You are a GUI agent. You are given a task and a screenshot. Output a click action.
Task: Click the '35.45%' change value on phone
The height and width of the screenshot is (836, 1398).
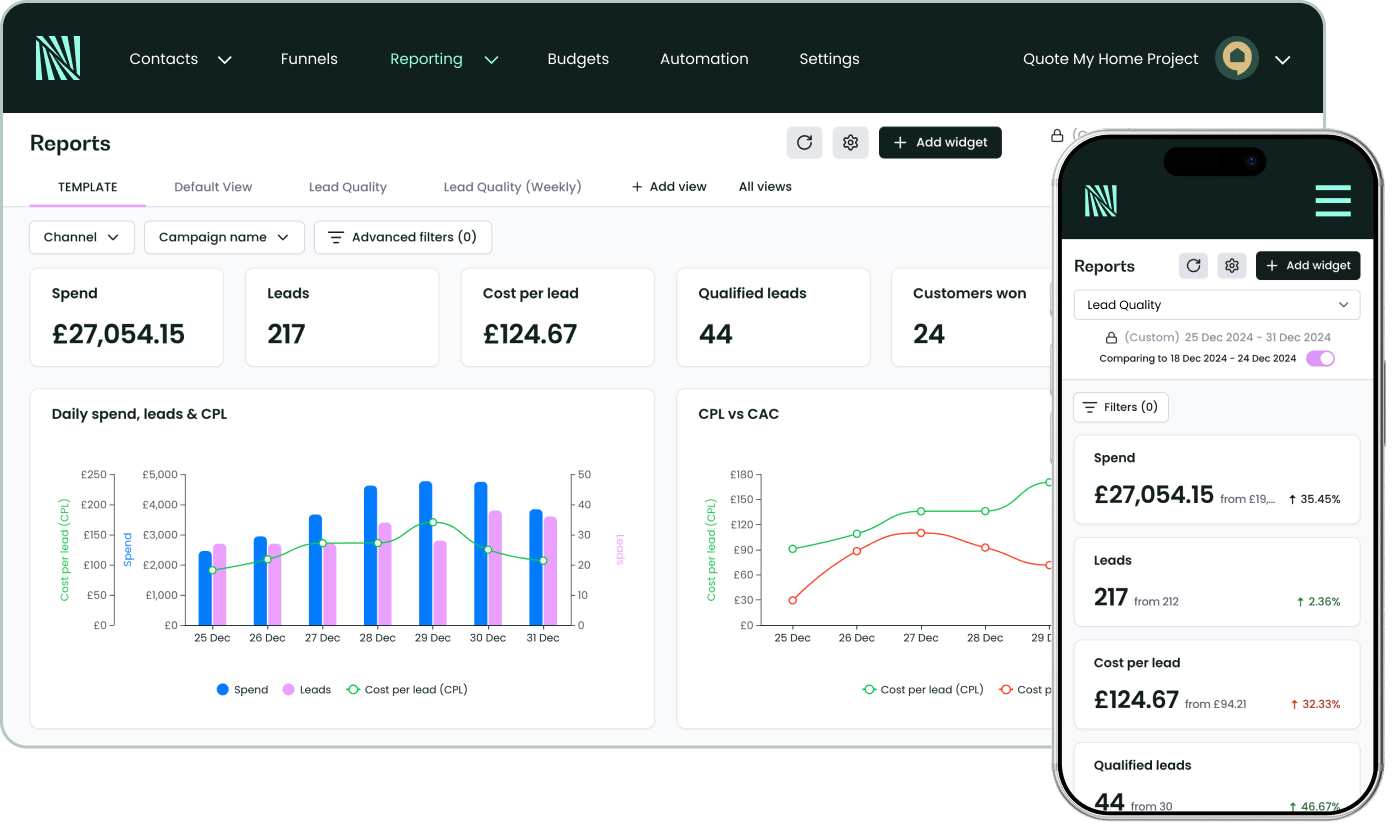(1321, 499)
